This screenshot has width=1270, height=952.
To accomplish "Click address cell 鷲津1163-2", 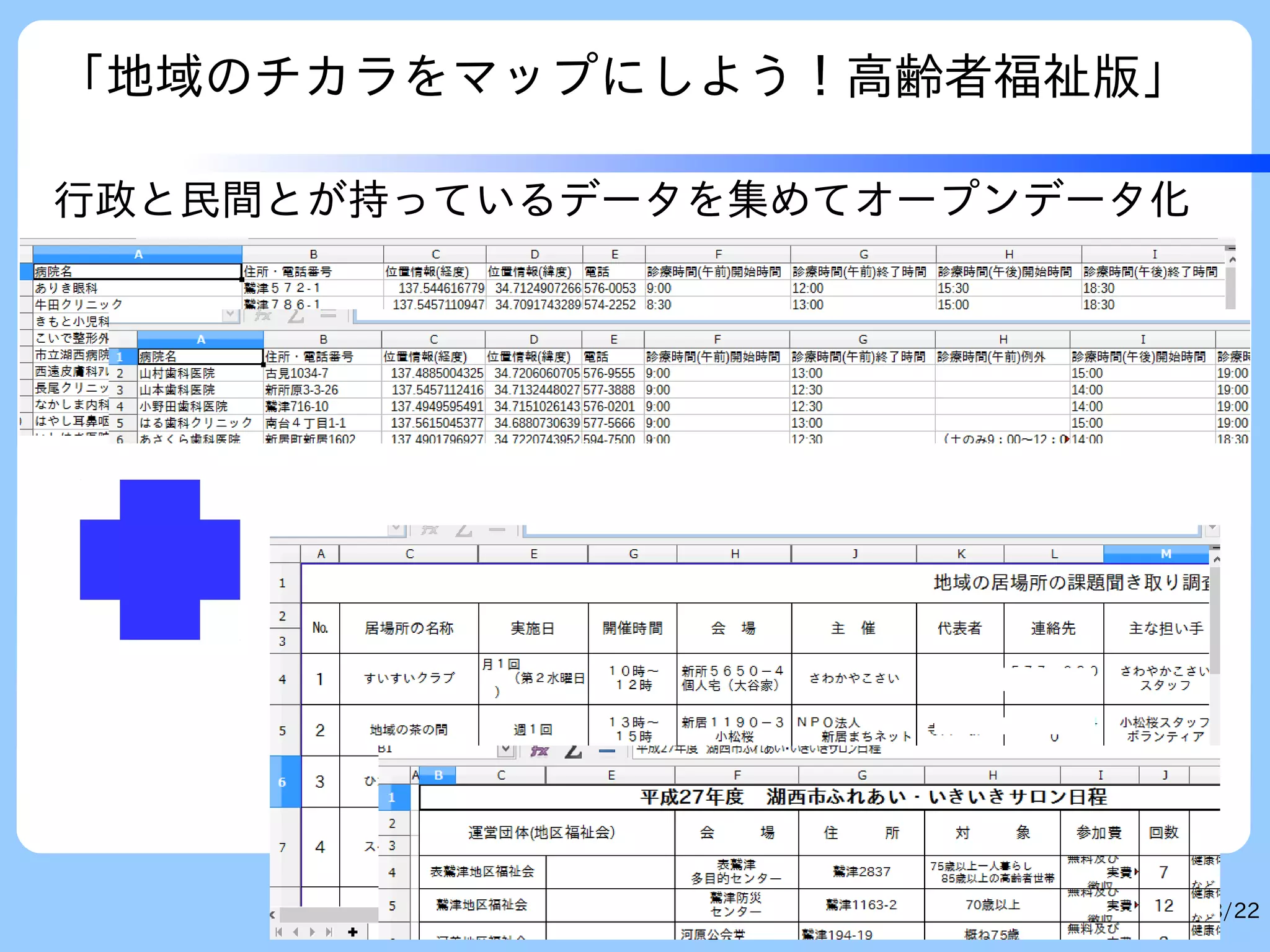I will pyautogui.click(x=861, y=905).
